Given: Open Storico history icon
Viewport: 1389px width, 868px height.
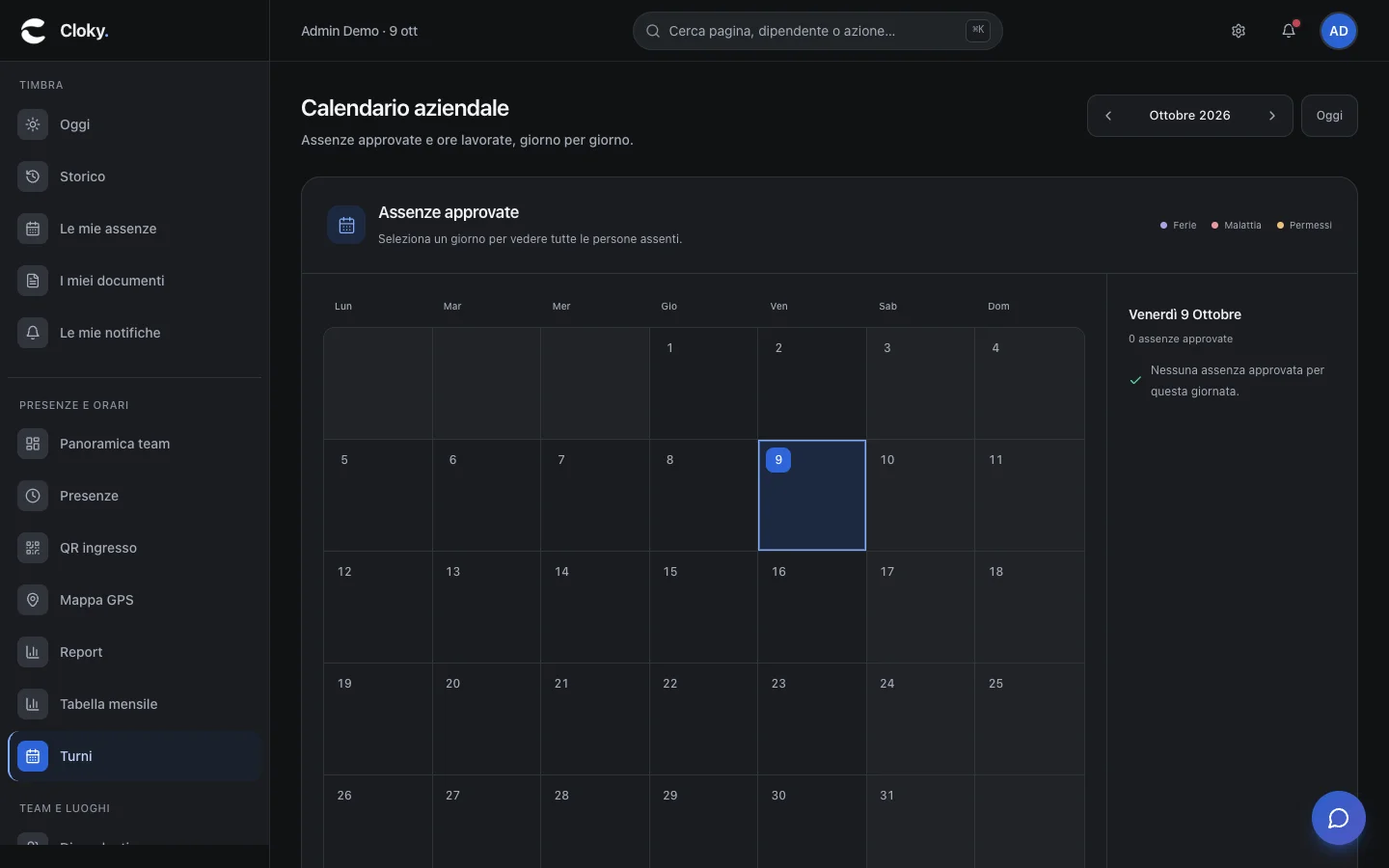Looking at the screenshot, I should click(x=33, y=176).
